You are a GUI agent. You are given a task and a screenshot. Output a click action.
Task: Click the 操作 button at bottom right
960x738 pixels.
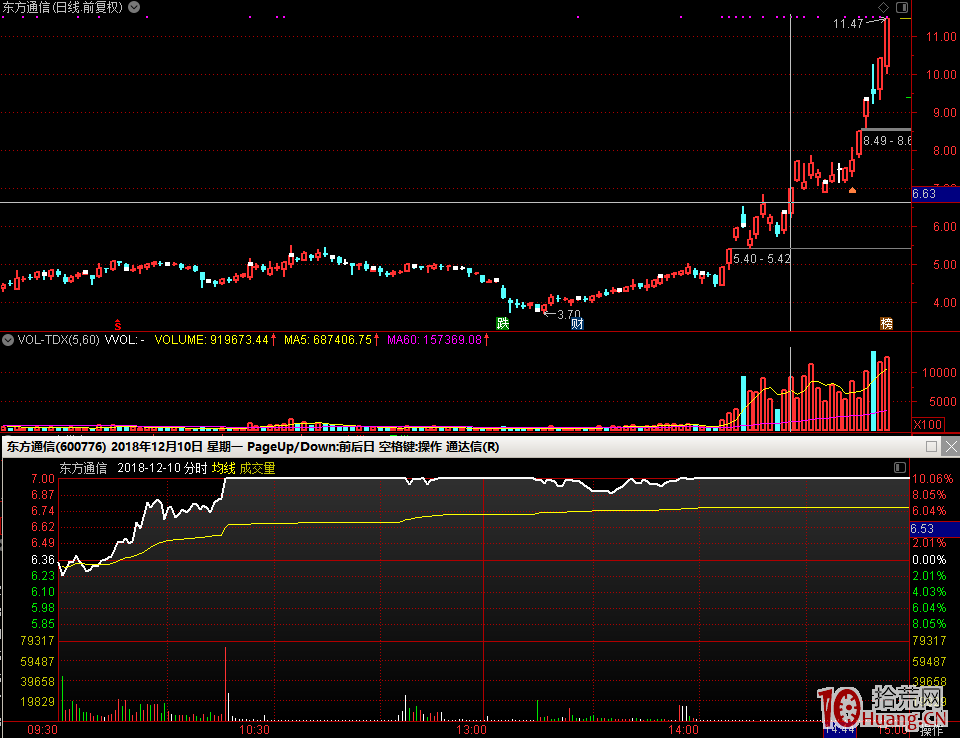[x=932, y=731]
